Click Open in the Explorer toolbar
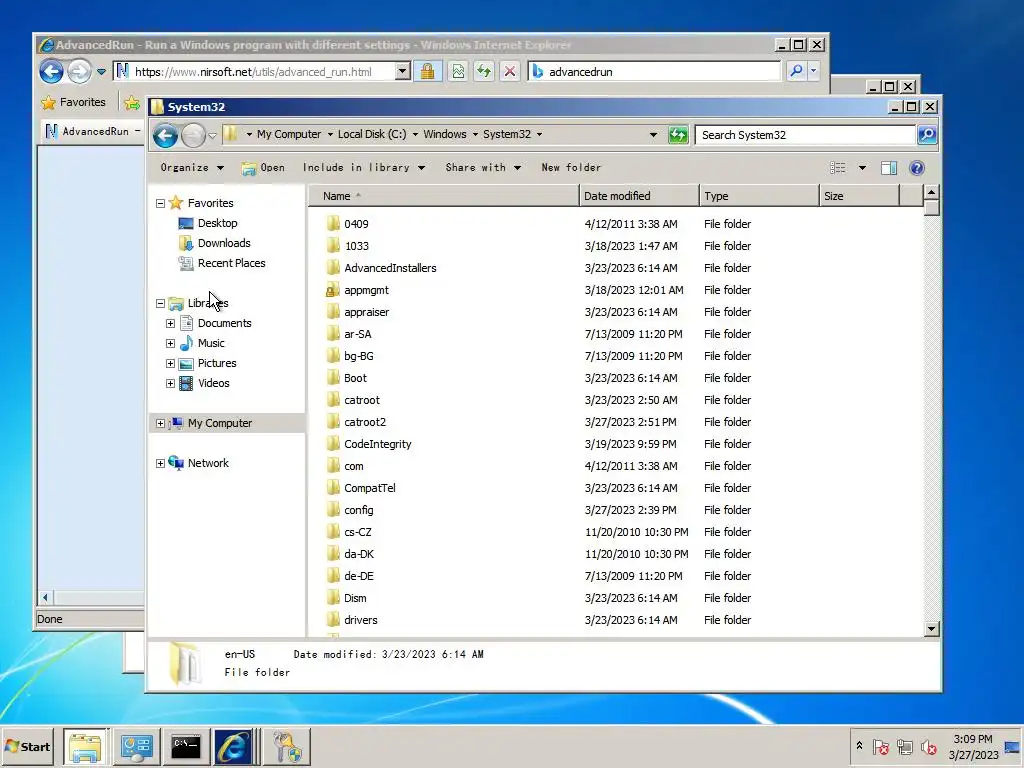 tap(263, 168)
